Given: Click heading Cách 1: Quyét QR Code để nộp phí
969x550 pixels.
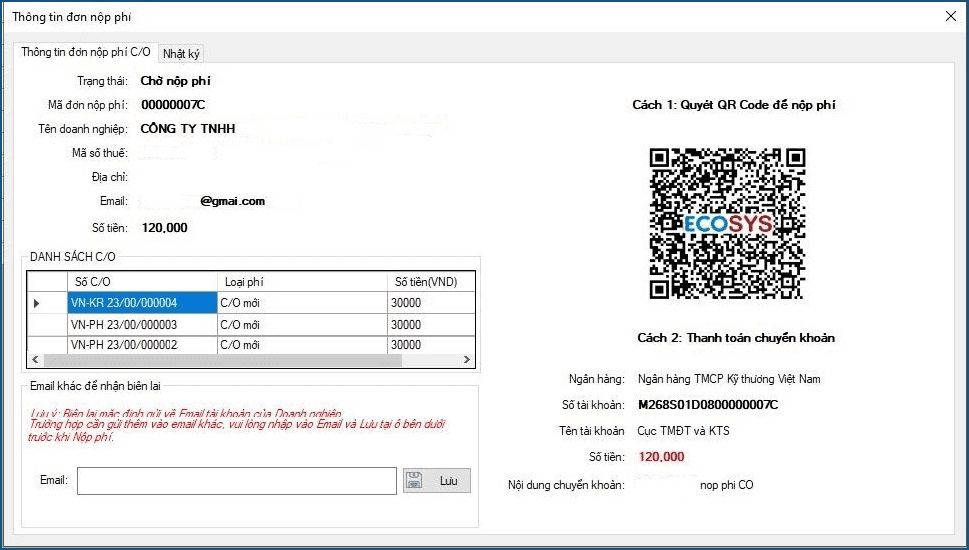Looking at the screenshot, I should [734, 105].
